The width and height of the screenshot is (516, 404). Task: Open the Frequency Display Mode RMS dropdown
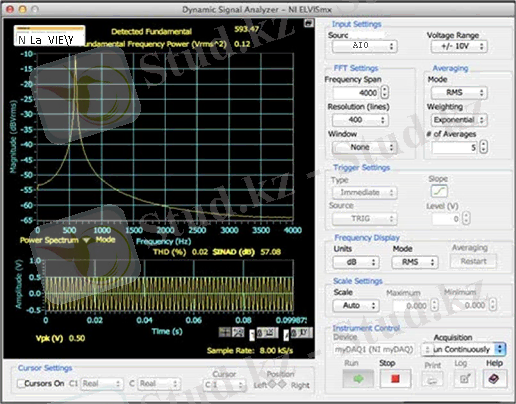415,262
